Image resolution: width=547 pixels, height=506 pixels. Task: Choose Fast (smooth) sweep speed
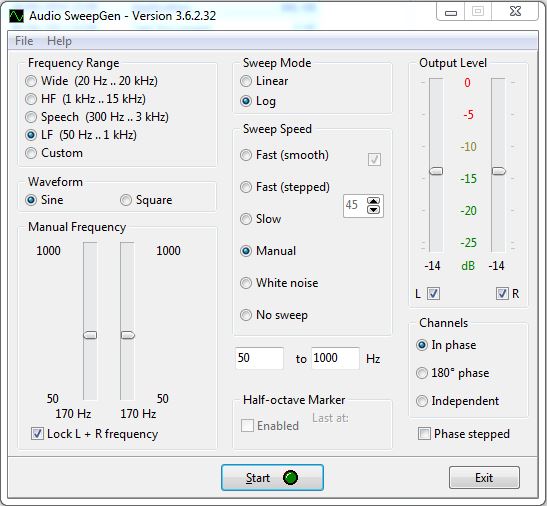284,155
